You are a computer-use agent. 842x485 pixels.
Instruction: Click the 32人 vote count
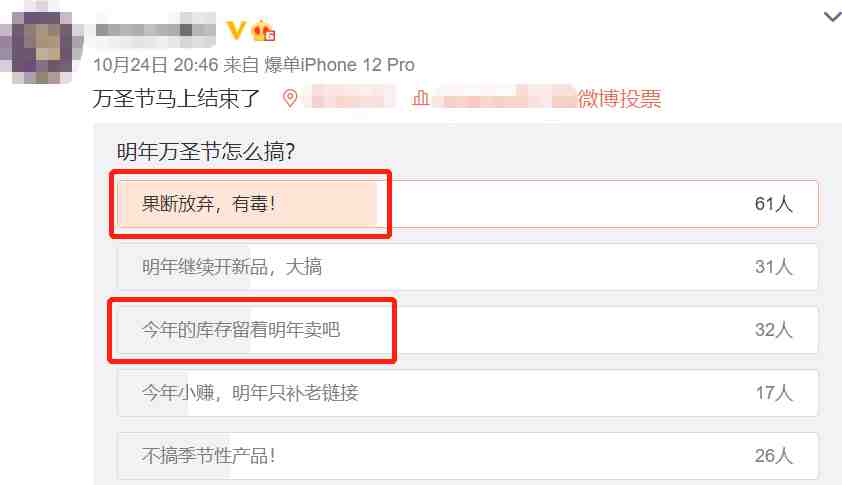773,329
